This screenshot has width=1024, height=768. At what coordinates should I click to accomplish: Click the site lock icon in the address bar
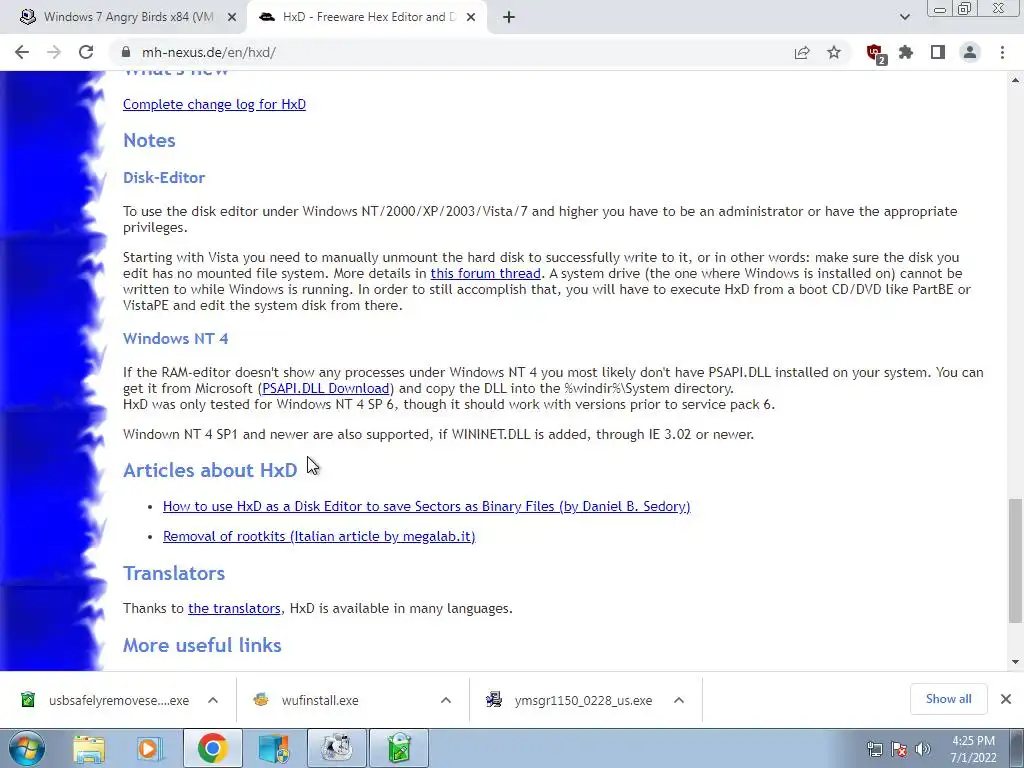coord(126,52)
